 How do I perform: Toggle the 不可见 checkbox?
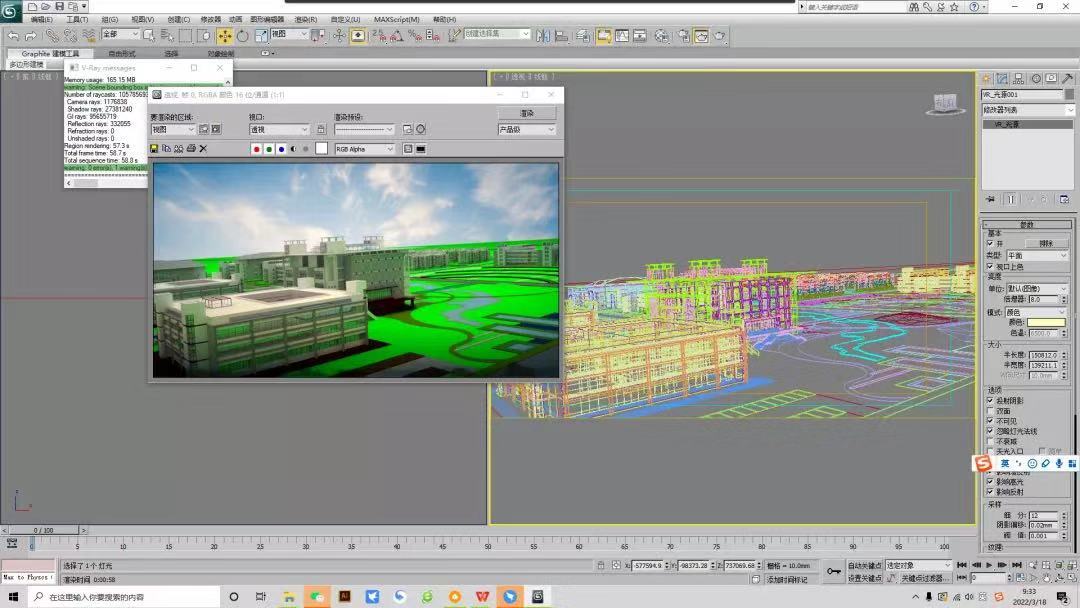point(990,421)
